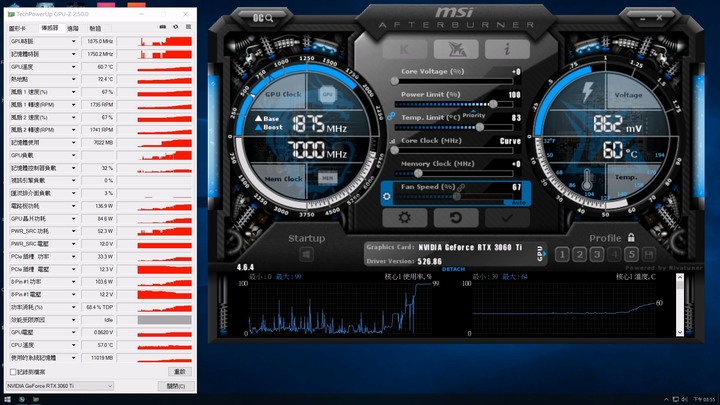
Task: Enable the log to file checkbox in GPU-Z
Action: (13, 372)
